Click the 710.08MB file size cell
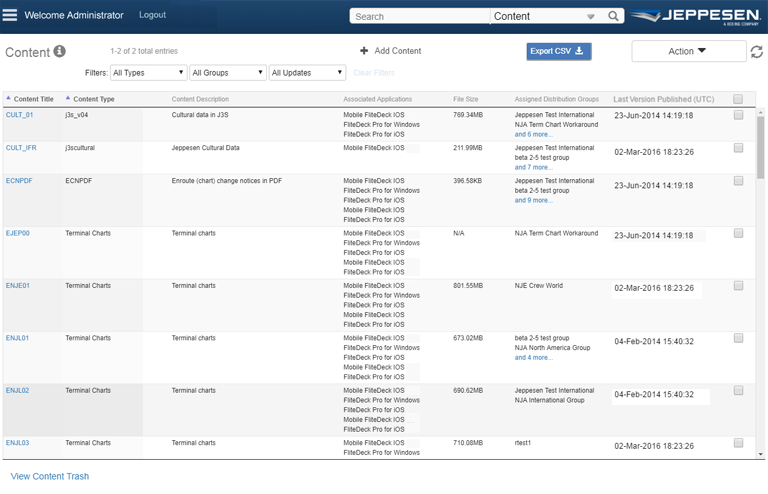768x494 pixels. [x=468, y=443]
